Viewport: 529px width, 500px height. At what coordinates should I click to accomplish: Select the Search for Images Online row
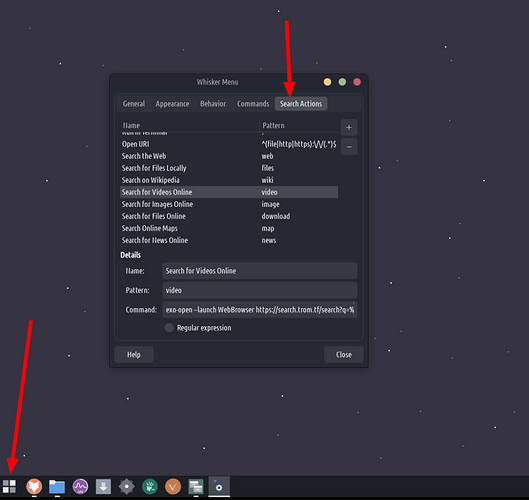(229, 204)
